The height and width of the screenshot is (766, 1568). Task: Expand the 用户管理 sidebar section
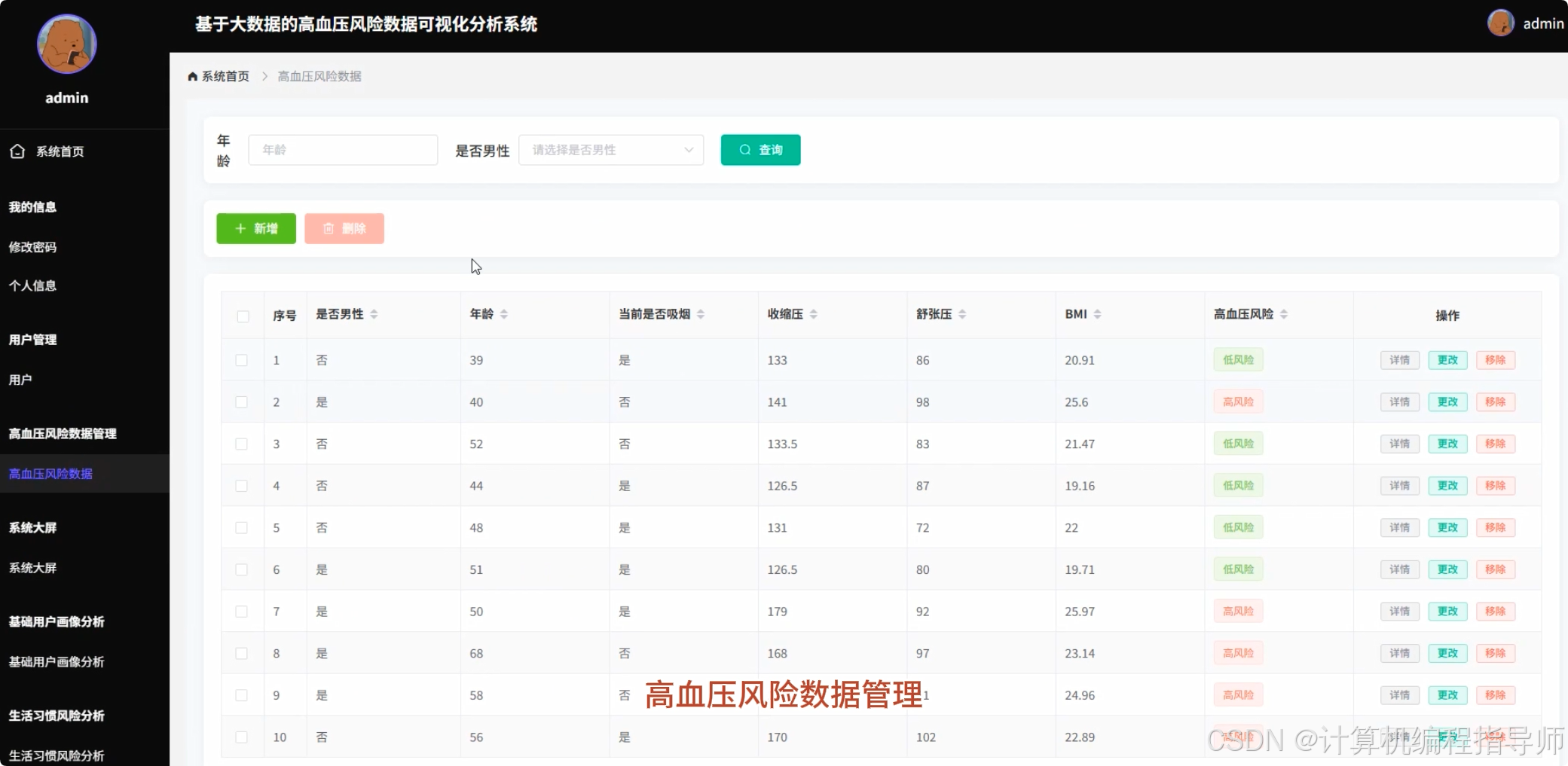pyautogui.click(x=32, y=340)
